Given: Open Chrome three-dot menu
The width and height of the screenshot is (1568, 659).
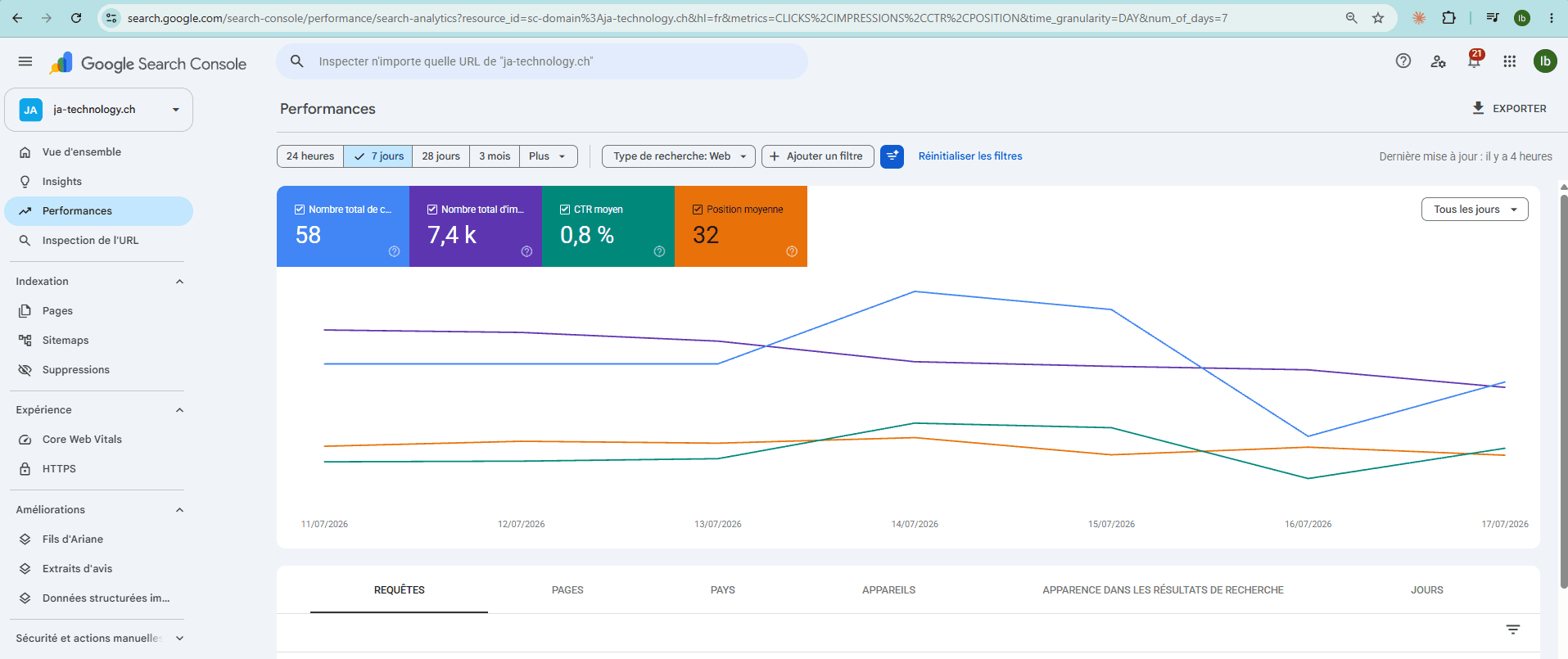Looking at the screenshot, I should 1552,18.
